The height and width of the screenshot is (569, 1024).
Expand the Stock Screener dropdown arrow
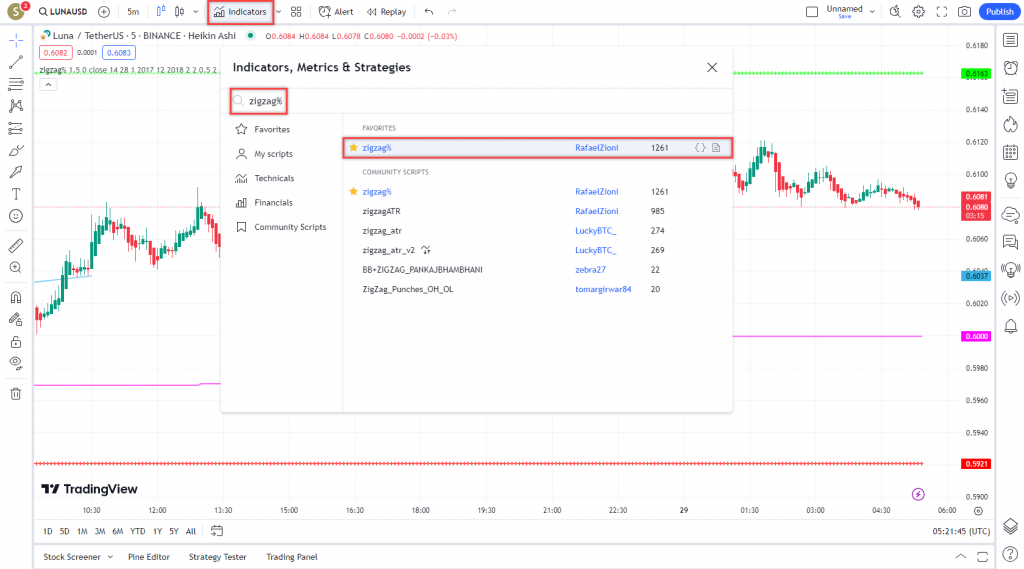[110, 557]
